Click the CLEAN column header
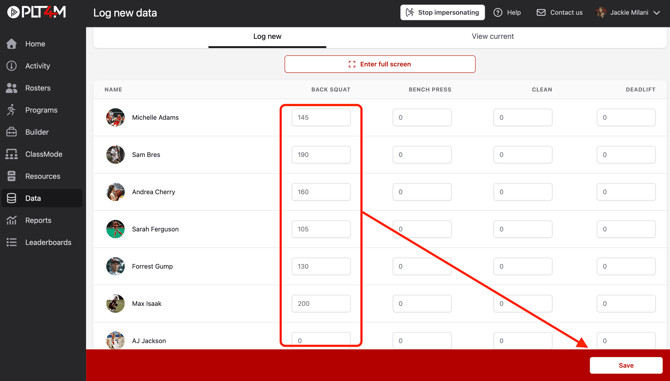The height and width of the screenshot is (381, 670). [x=542, y=90]
